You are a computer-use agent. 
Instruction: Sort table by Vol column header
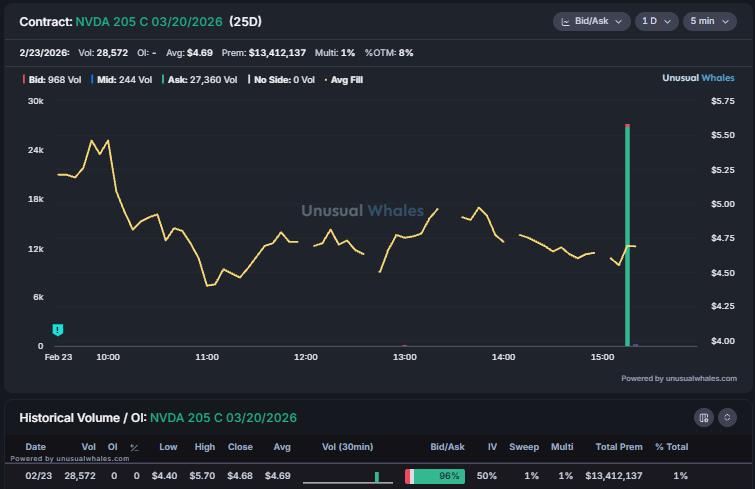89,447
